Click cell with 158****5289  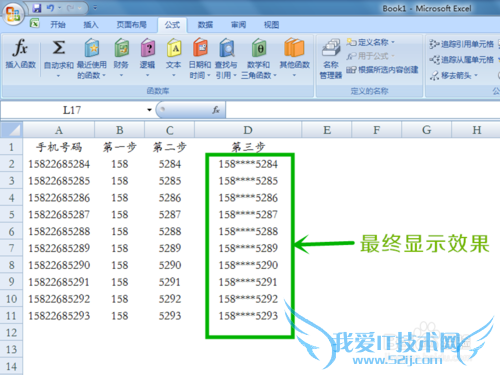click(248, 248)
